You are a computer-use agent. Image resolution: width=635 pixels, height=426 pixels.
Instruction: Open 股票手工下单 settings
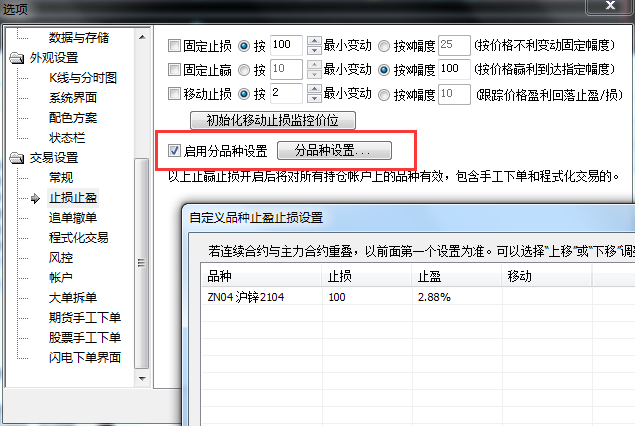pyautogui.click(x=85, y=337)
